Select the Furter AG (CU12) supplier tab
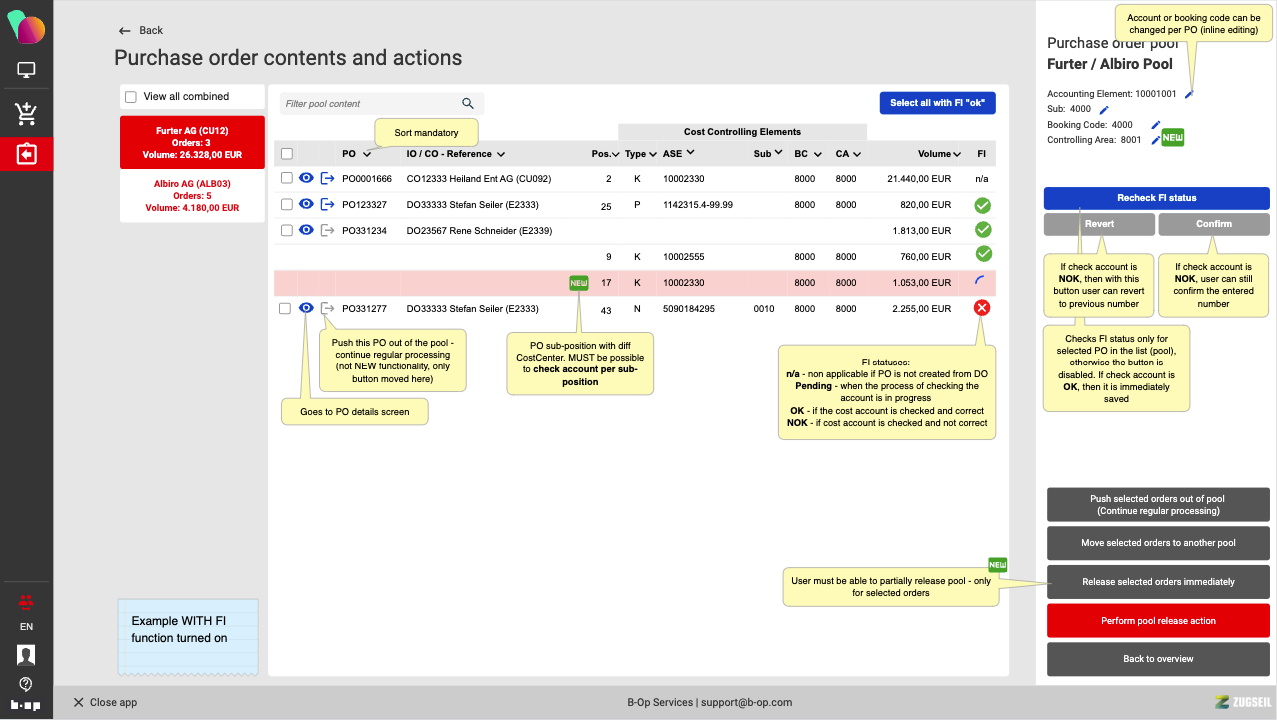1277x720 pixels. [192, 142]
